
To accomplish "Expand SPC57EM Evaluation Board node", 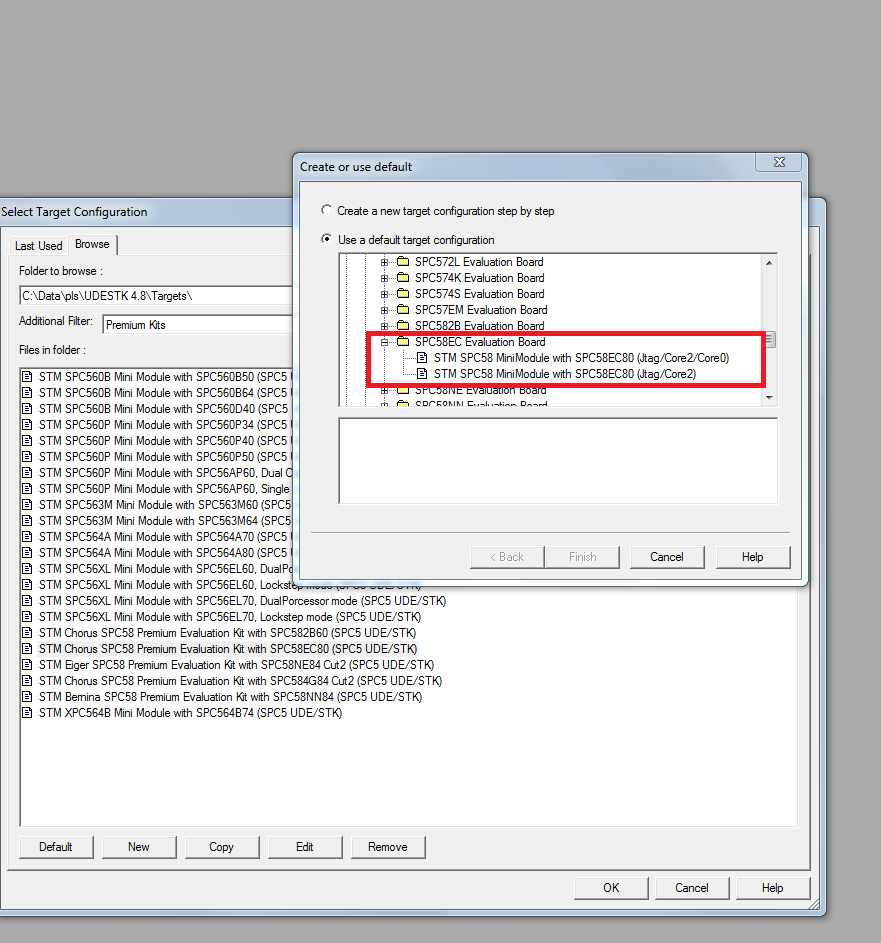I will (x=384, y=310).
